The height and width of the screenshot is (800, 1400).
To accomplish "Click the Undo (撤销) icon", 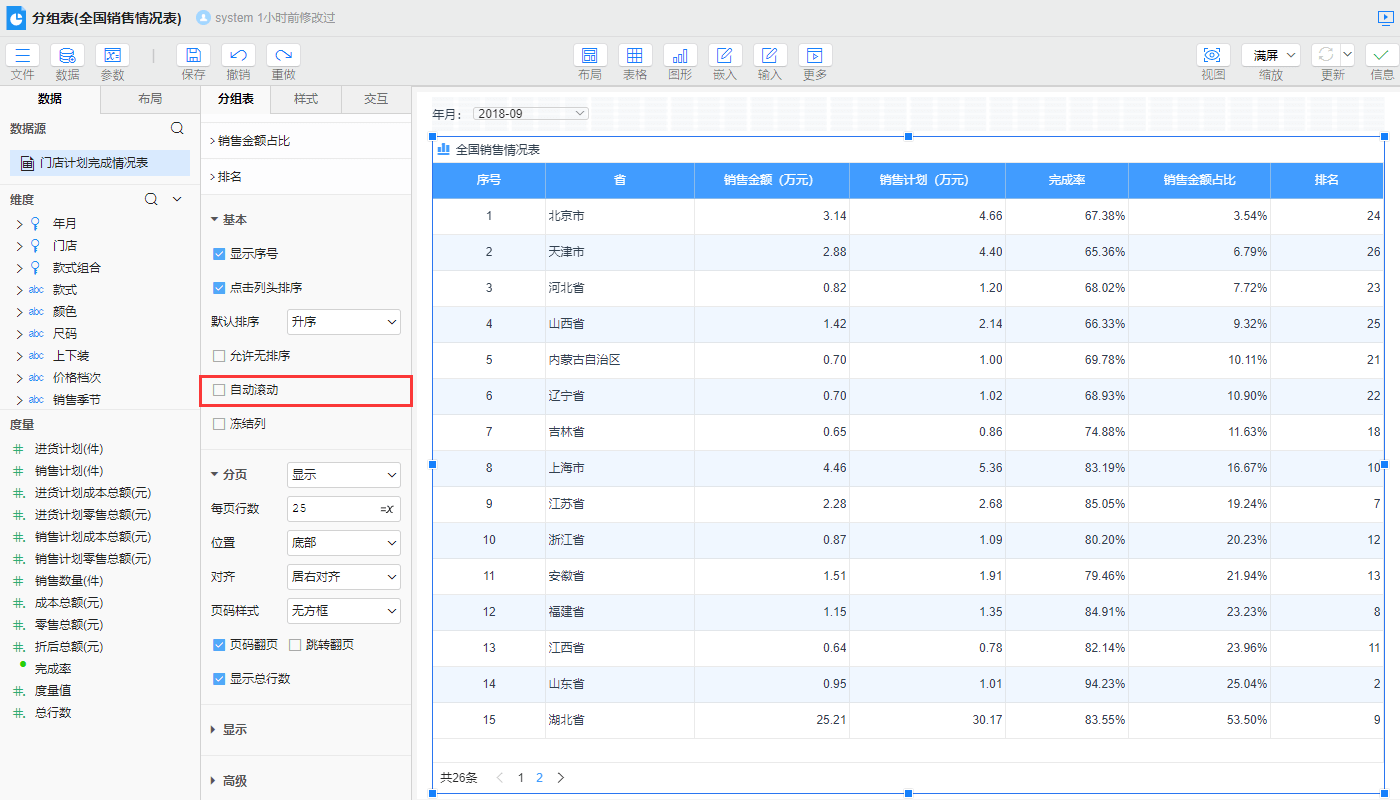I will (238, 56).
